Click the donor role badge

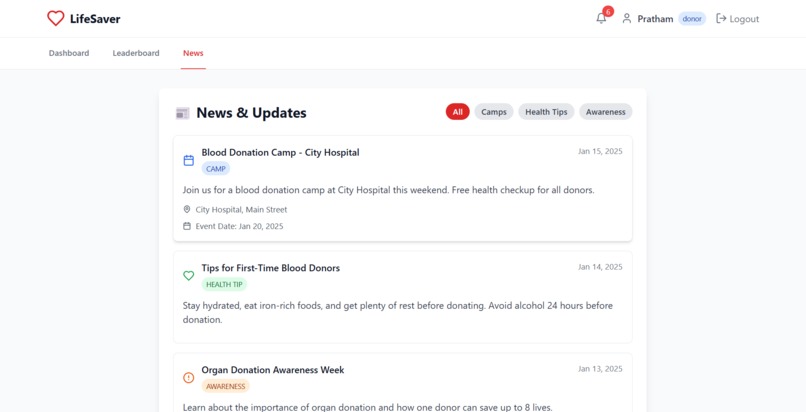(692, 19)
